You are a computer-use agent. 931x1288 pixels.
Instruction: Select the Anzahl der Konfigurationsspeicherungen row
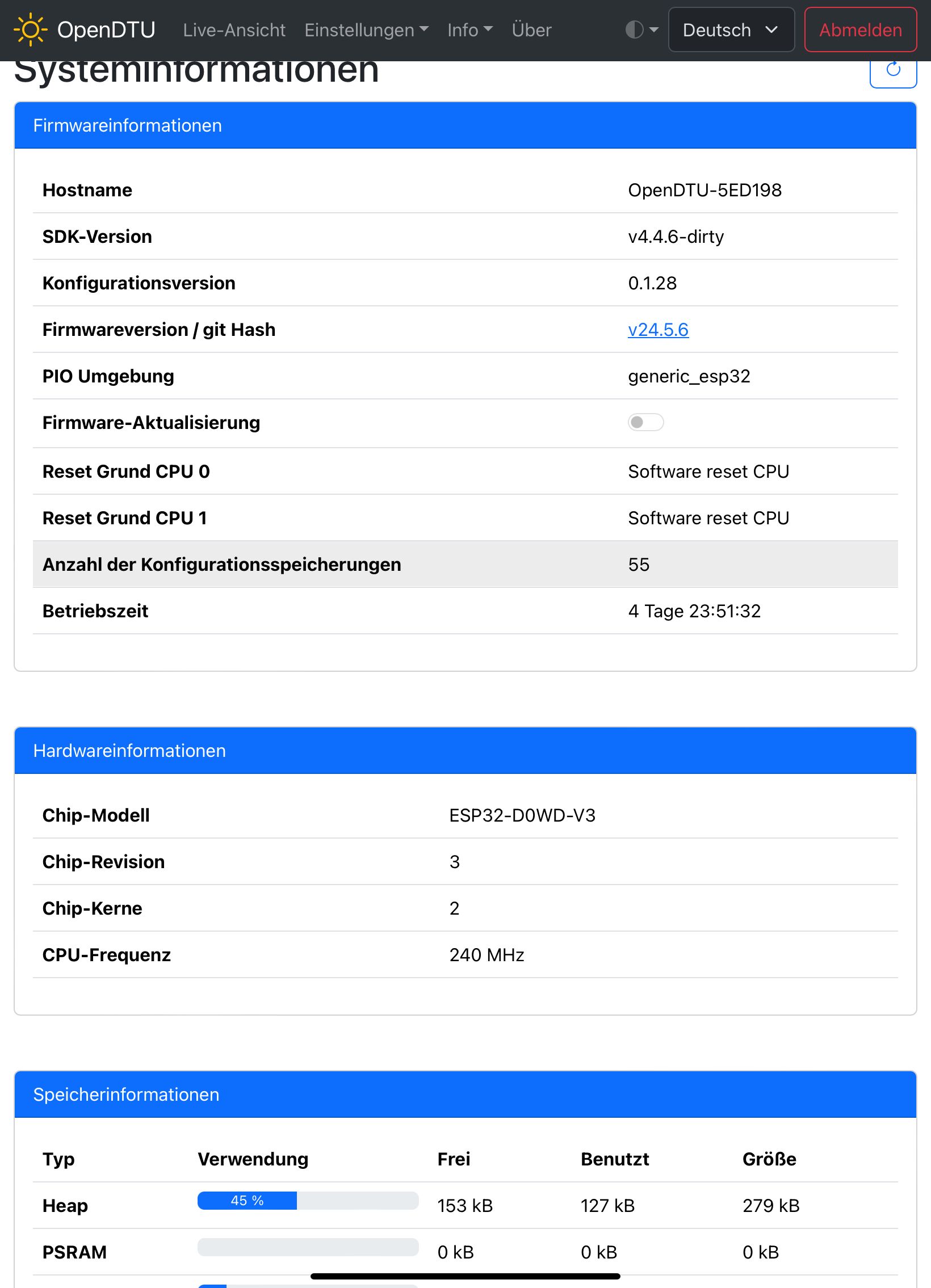tap(465, 564)
